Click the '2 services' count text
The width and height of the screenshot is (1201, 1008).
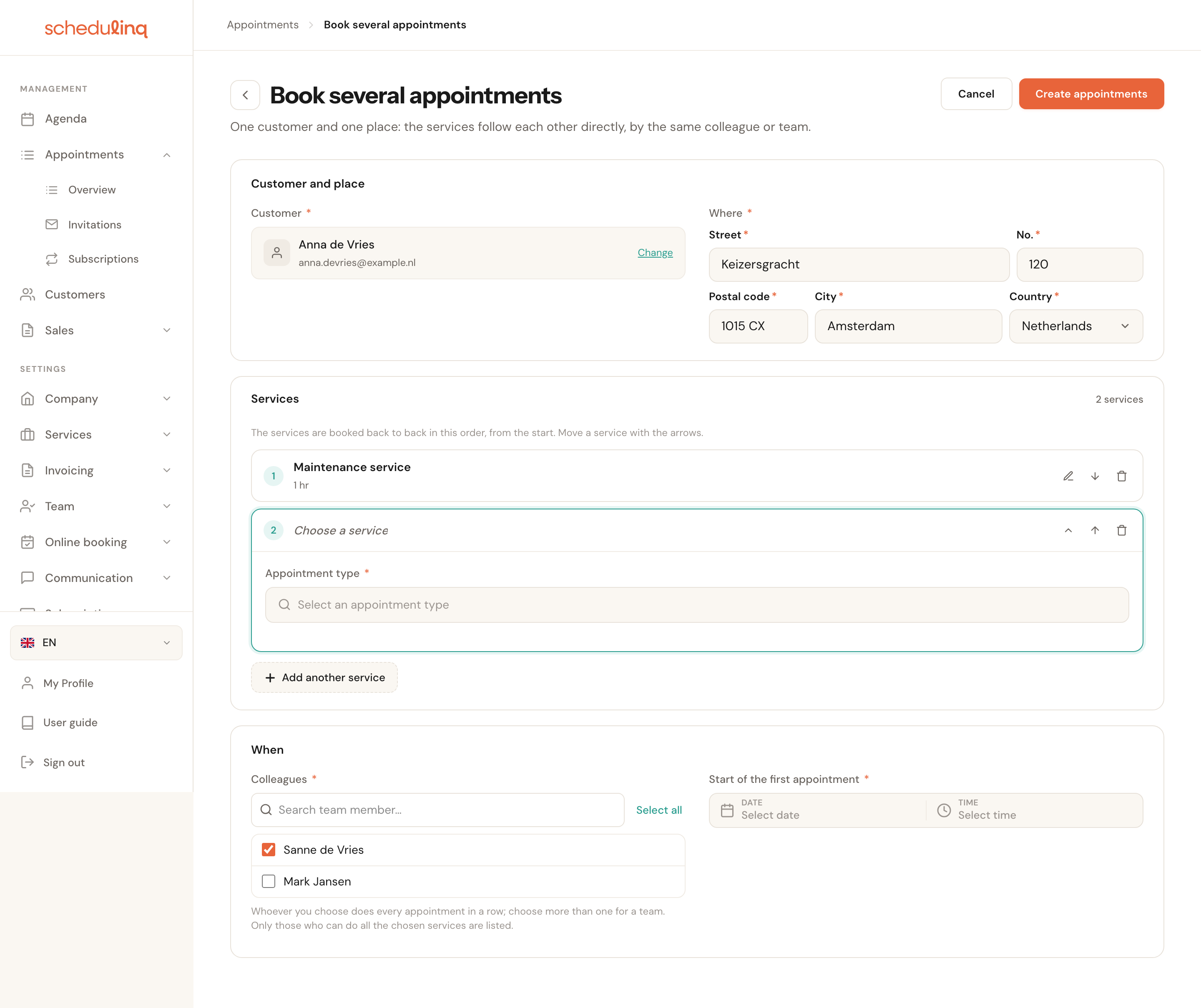[x=1119, y=399]
